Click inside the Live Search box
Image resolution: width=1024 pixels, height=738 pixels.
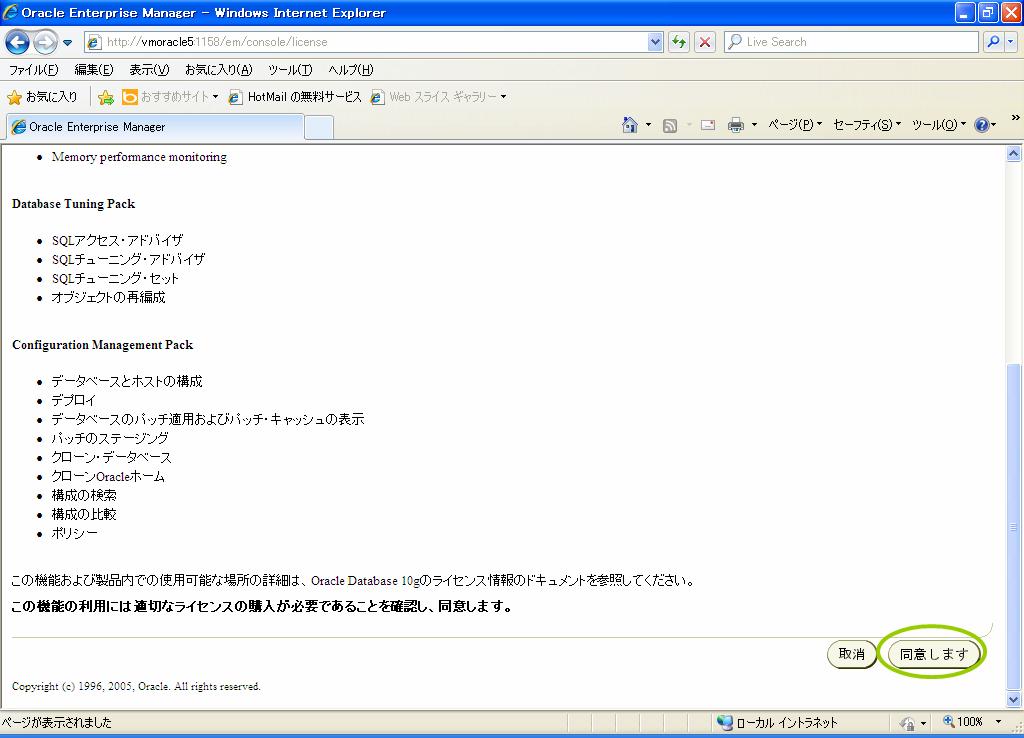[852, 42]
